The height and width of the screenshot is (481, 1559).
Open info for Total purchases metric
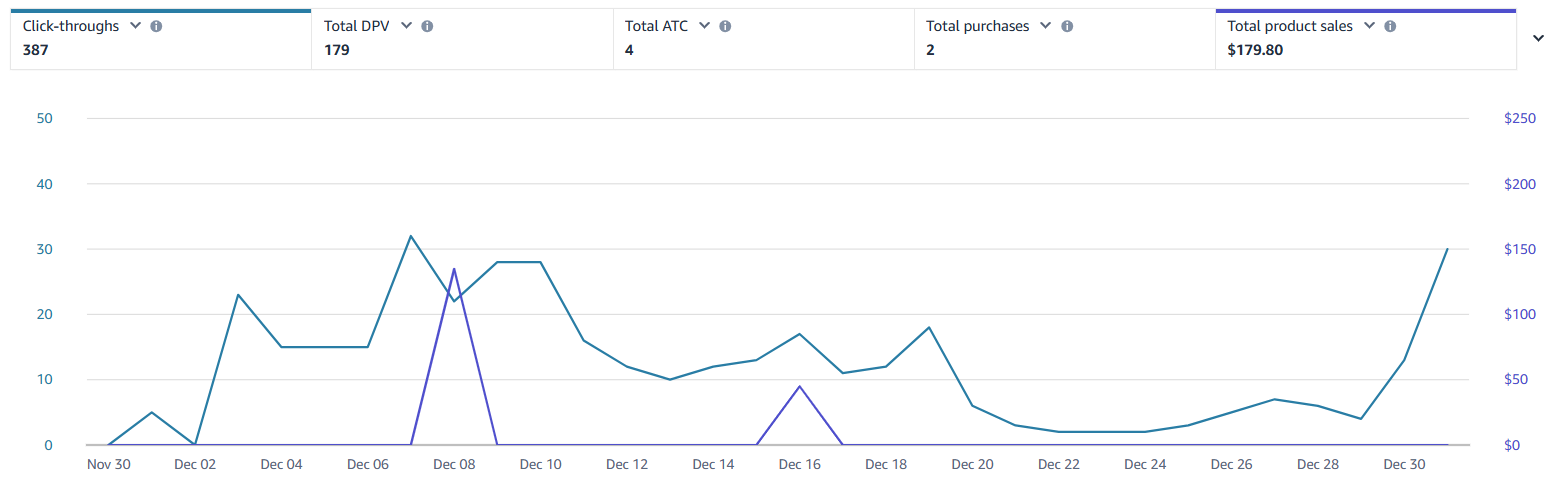[x=1067, y=26]
